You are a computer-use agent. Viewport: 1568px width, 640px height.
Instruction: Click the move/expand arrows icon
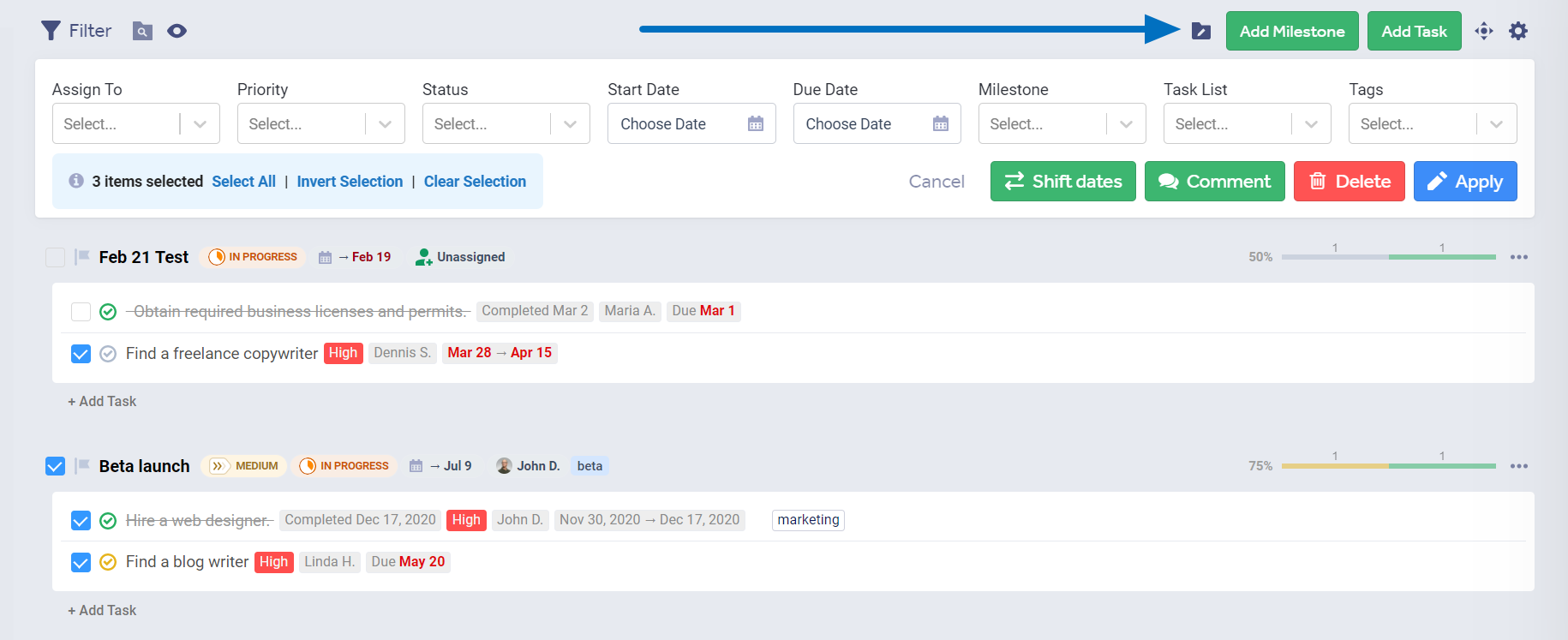(x=1483, y=32)
